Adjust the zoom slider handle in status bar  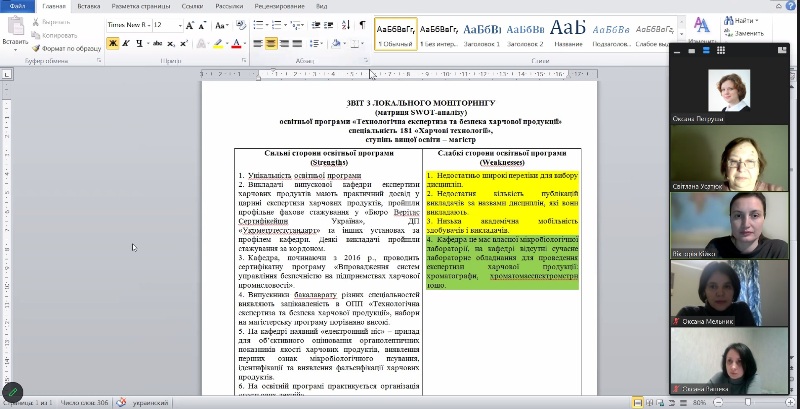[748, 402]
